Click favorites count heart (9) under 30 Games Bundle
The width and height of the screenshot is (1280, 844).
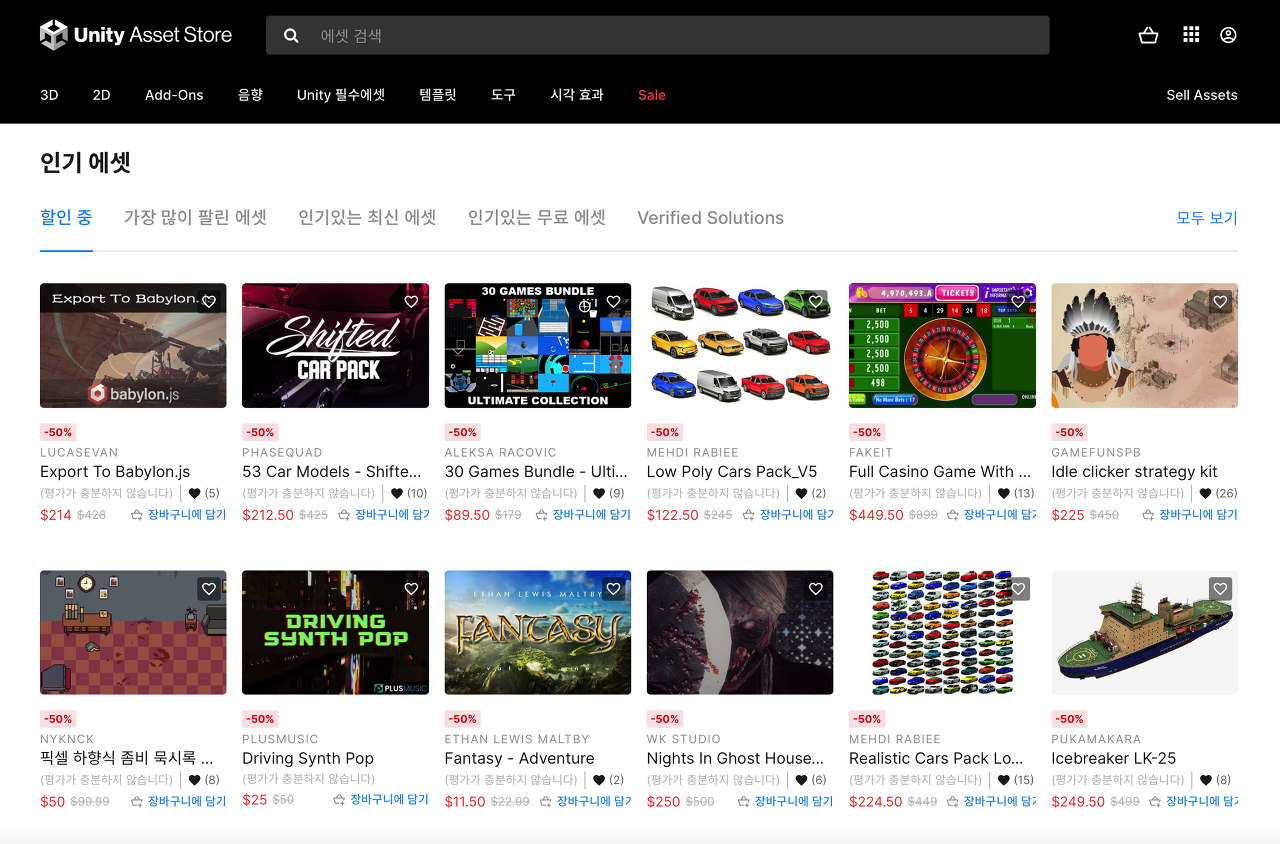tap(599, 493)
